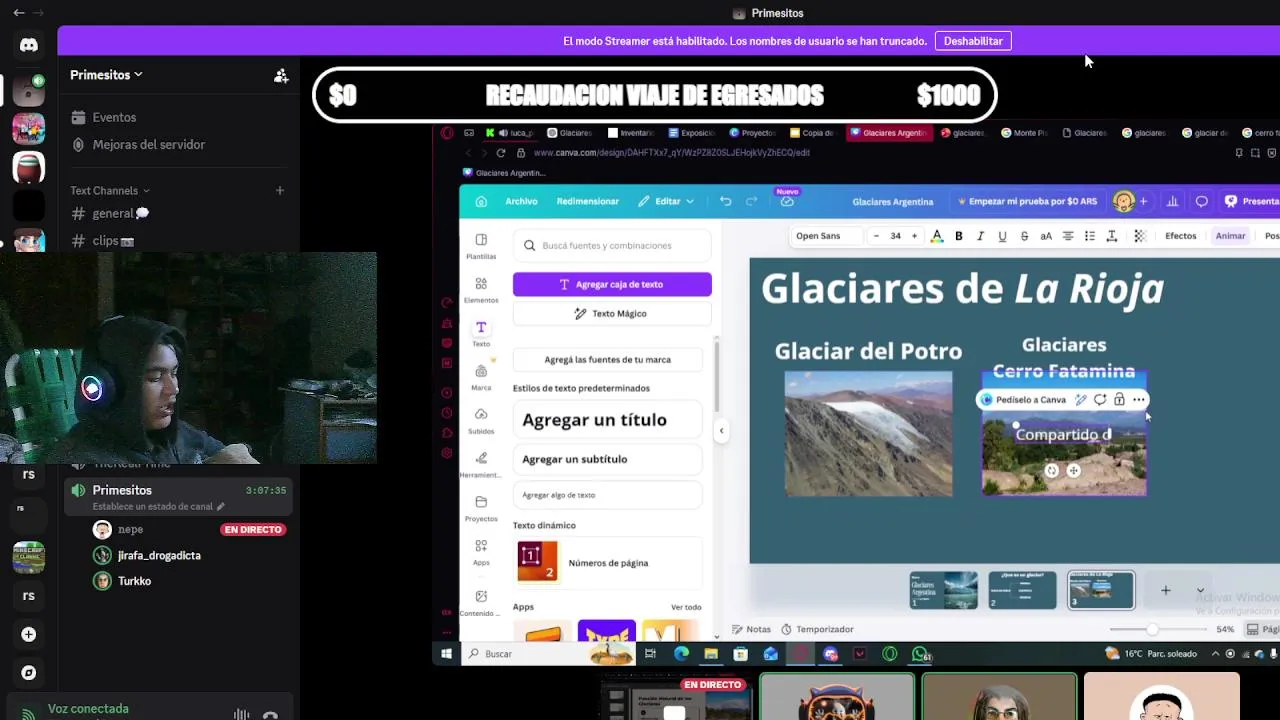The width and height of the screenshot is (1280, 720).
Task: Toggle the bulleted list format
Action: [1090, 236]
